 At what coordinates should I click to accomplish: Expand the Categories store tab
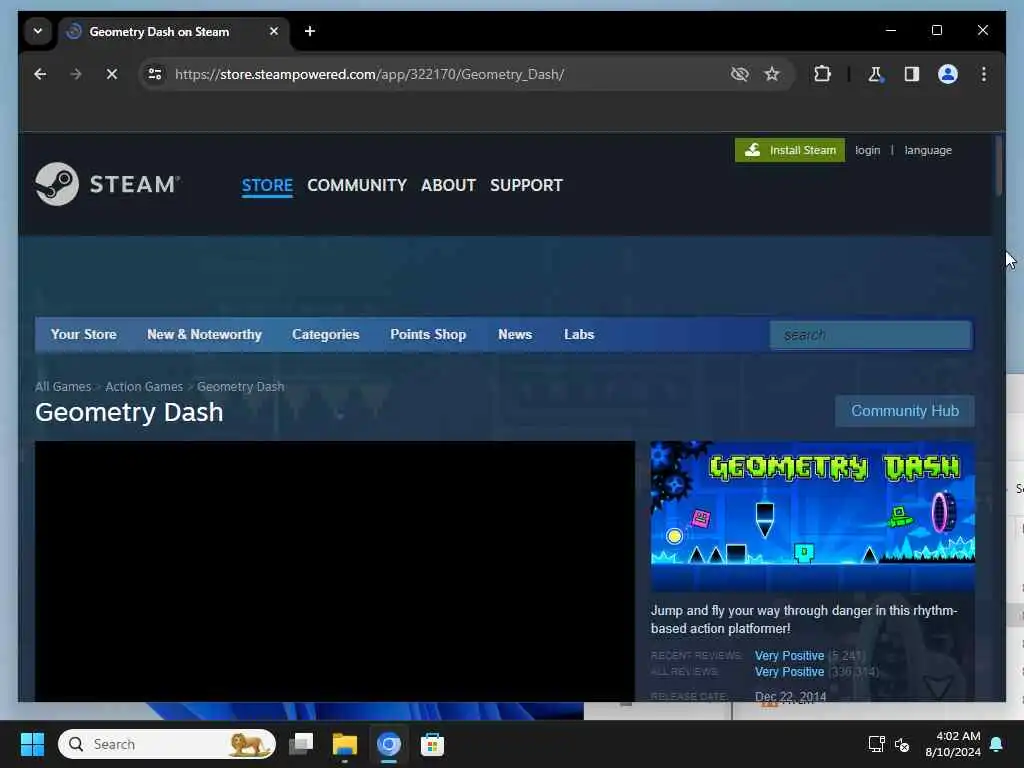(326, 334)
